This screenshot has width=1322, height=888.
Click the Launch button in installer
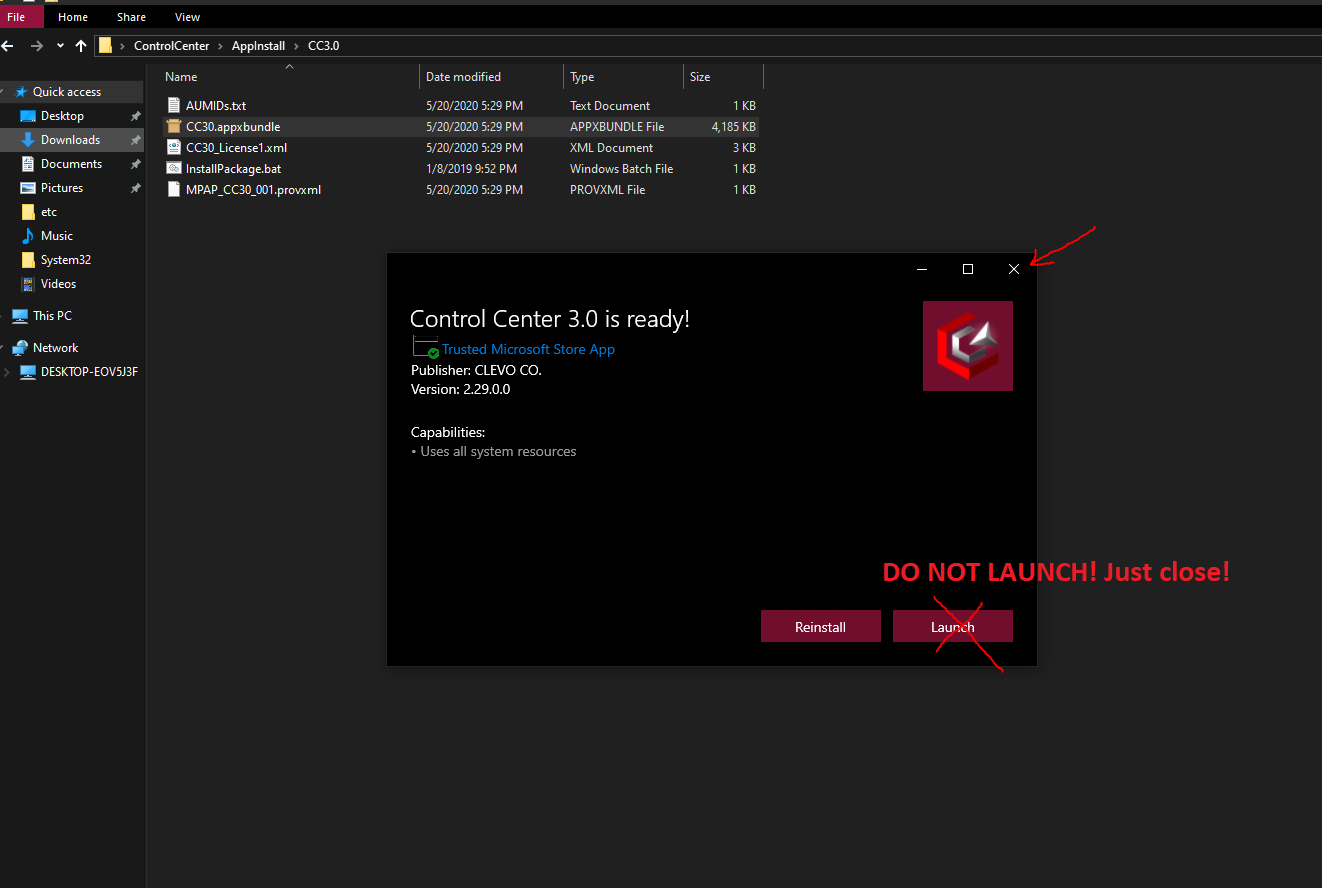coord(953,626)
